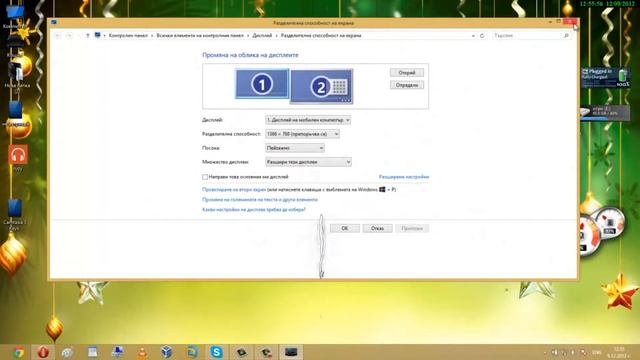Select monitor 2 in the display preview
Image resolution: width=640 pixels, height=360 pixels.
coord(322,86)
